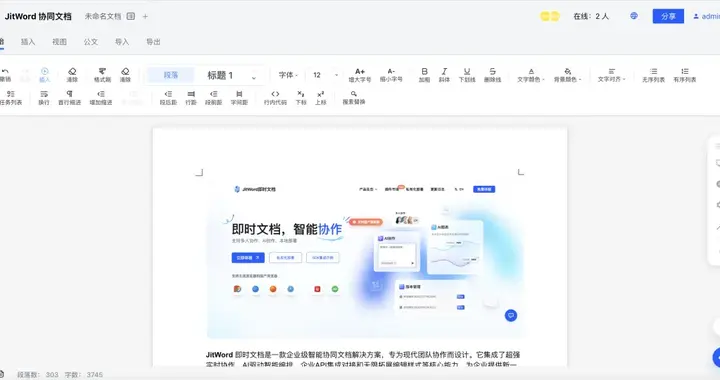Image resolution: width=720 pixels, height=380 pixels.
Task: Select the 格式刷 format painter tool
Action: tap(102, 75)
